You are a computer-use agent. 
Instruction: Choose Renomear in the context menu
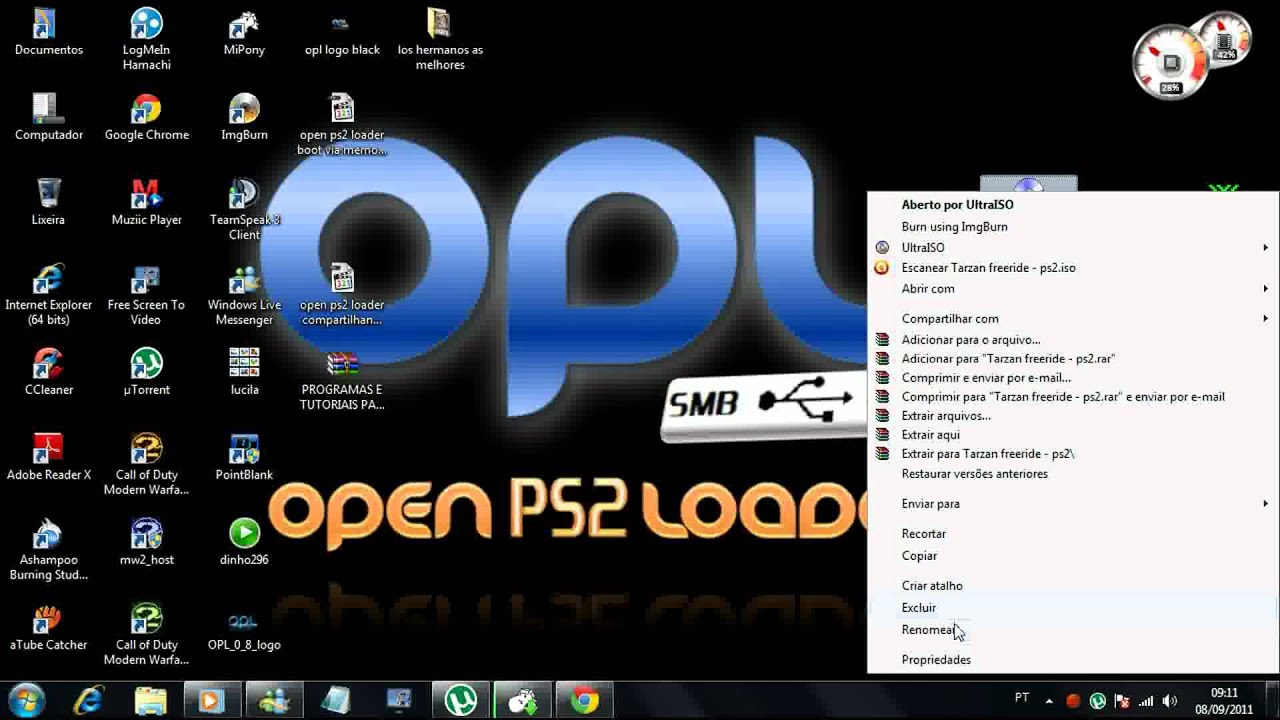coord(1072,630)
